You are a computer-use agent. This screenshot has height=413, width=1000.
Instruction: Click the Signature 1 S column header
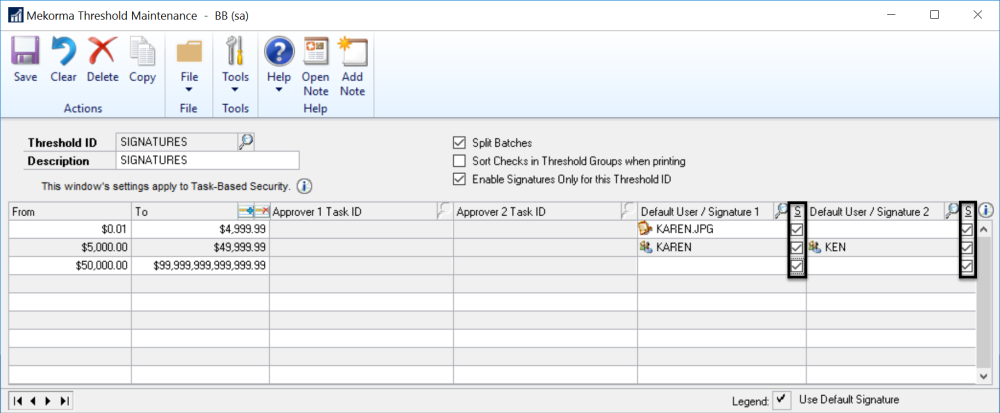pyautogui.click(x=797, y=211)
